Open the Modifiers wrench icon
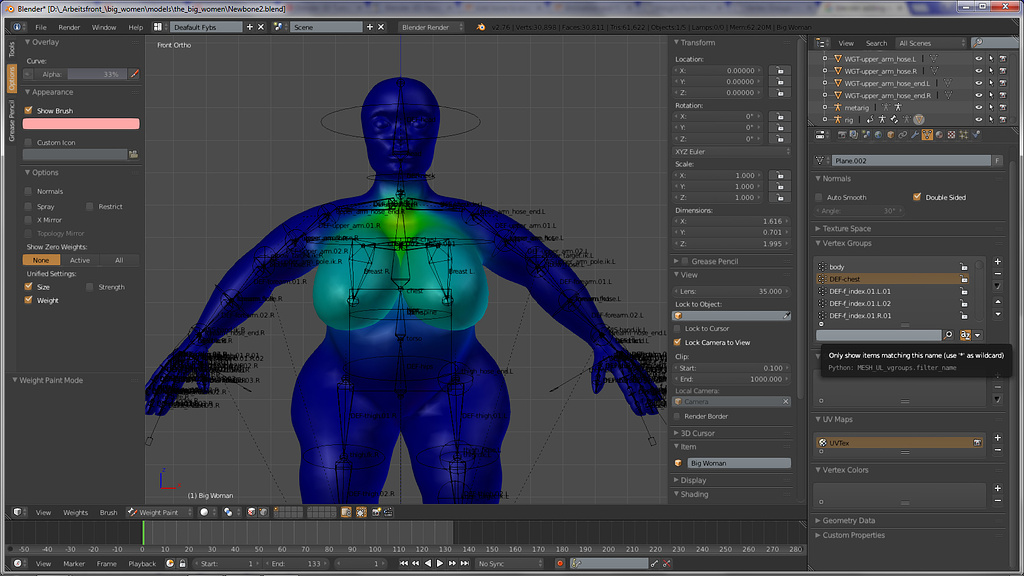Image resolution: width=1024 pixels, height=576 pixels. [915, 135]
